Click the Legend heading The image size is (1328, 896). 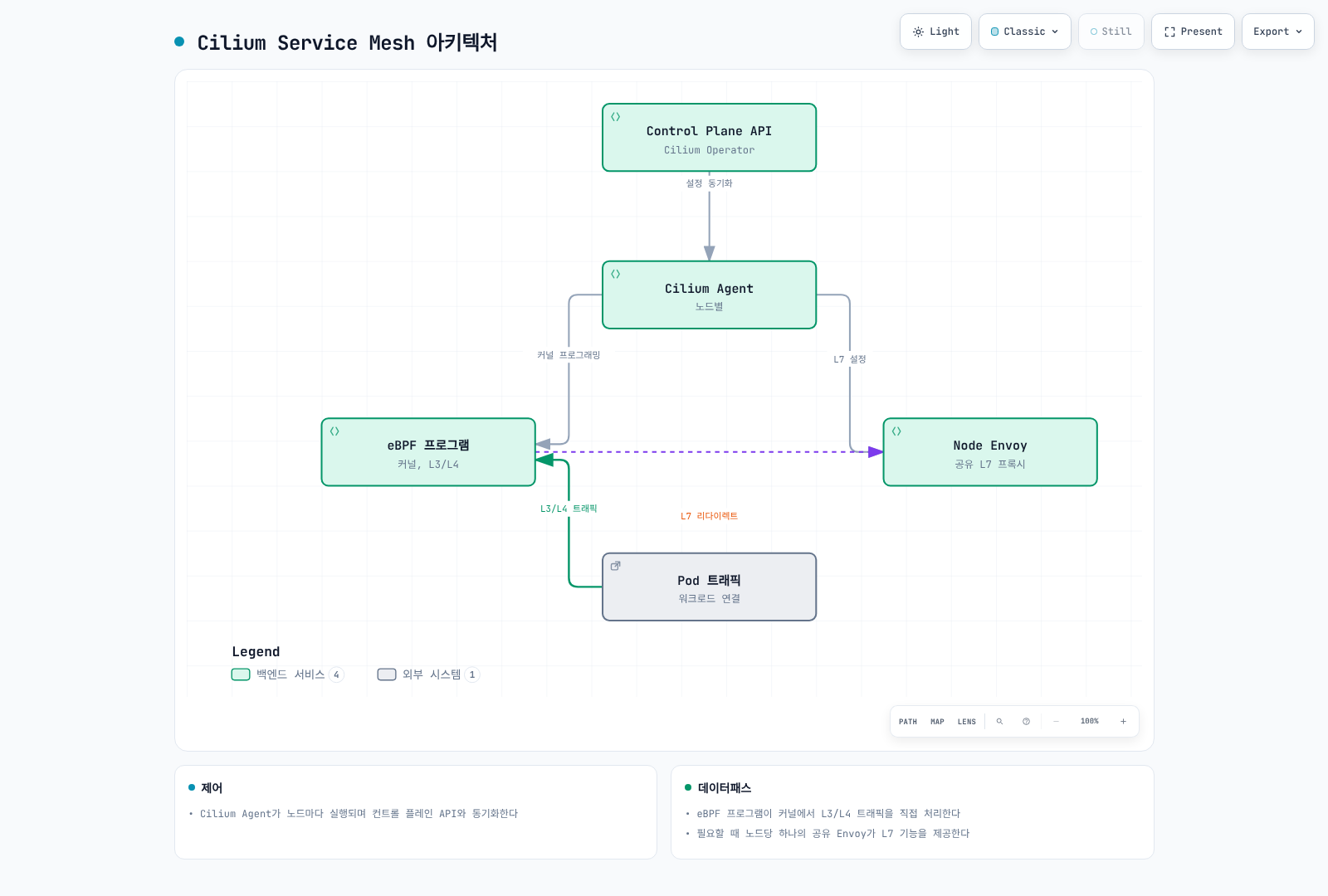pos(256,652)
